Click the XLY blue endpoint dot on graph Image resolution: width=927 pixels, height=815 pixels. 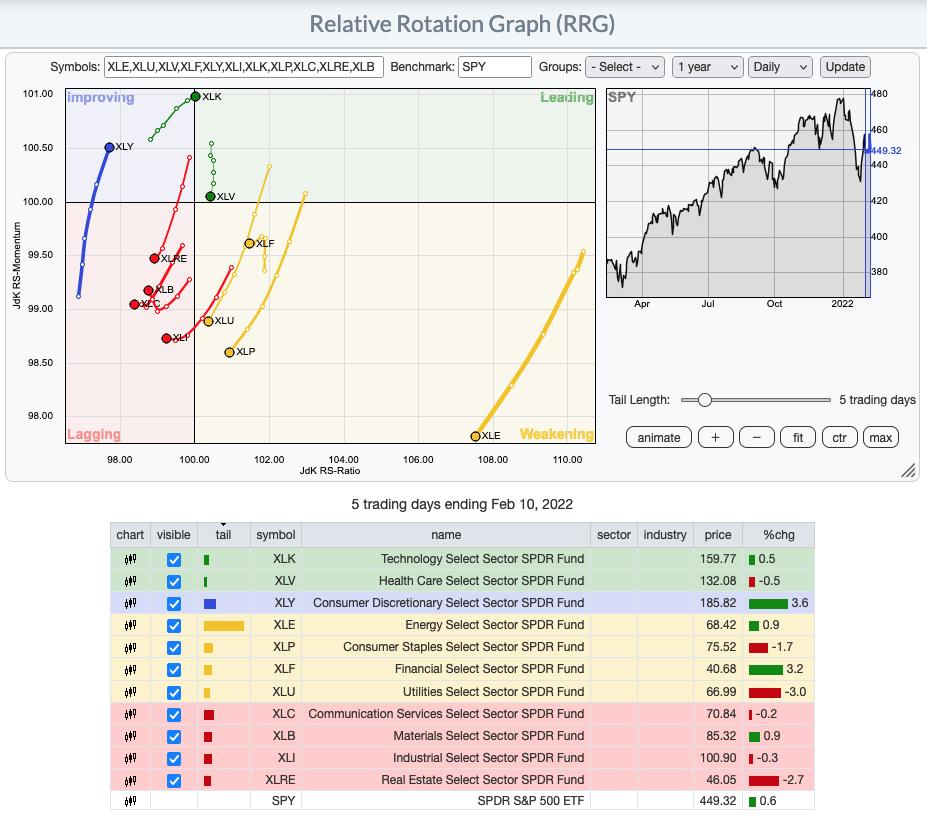click(109, 147)
